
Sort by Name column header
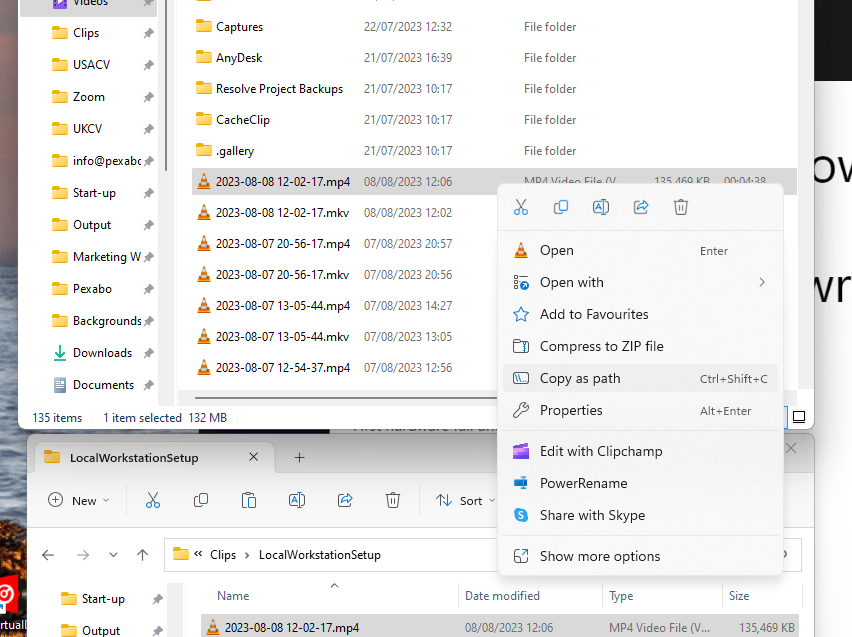click(x=233, y=596)
